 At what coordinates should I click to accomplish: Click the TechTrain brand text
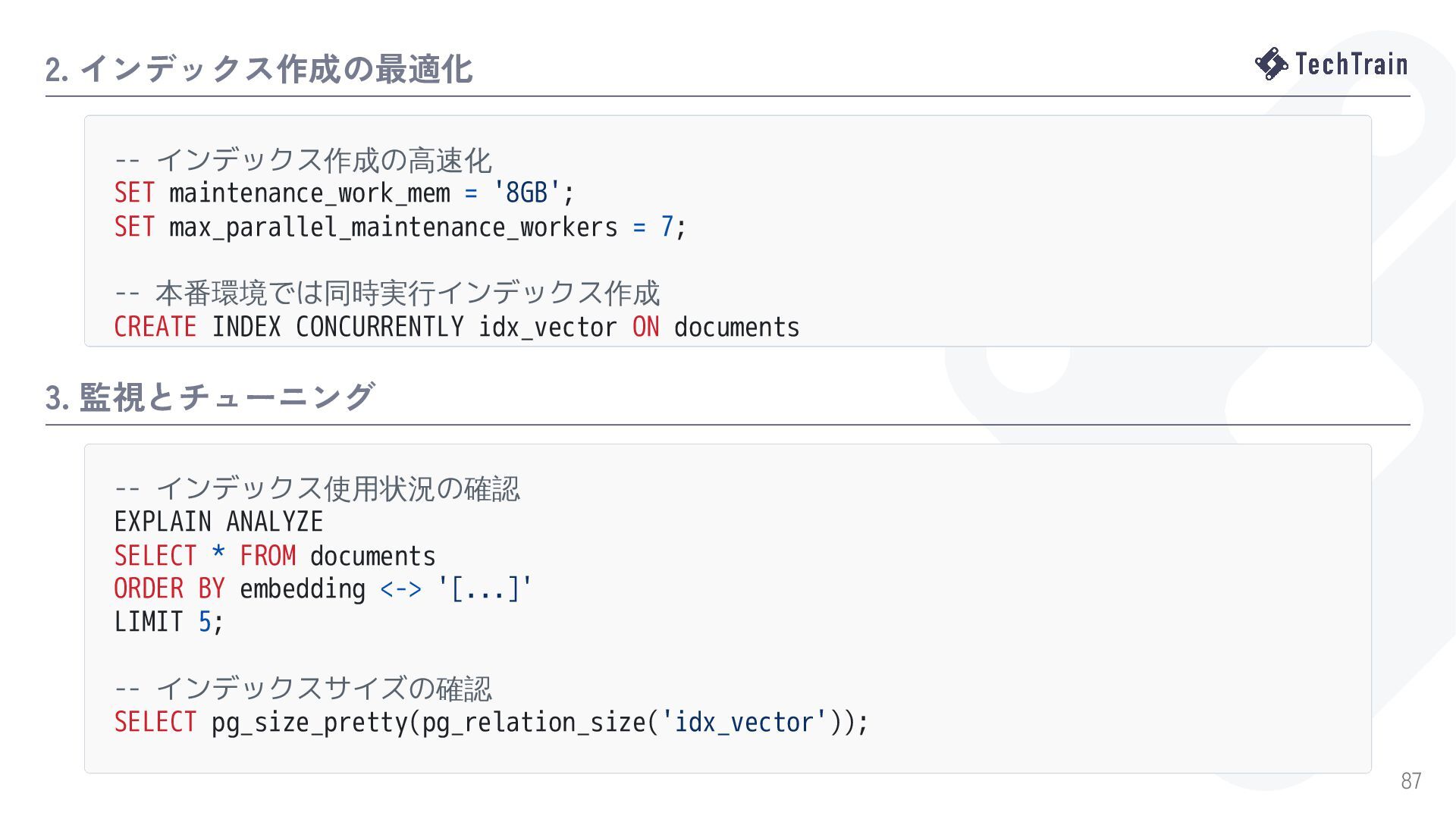(1351, 64)
